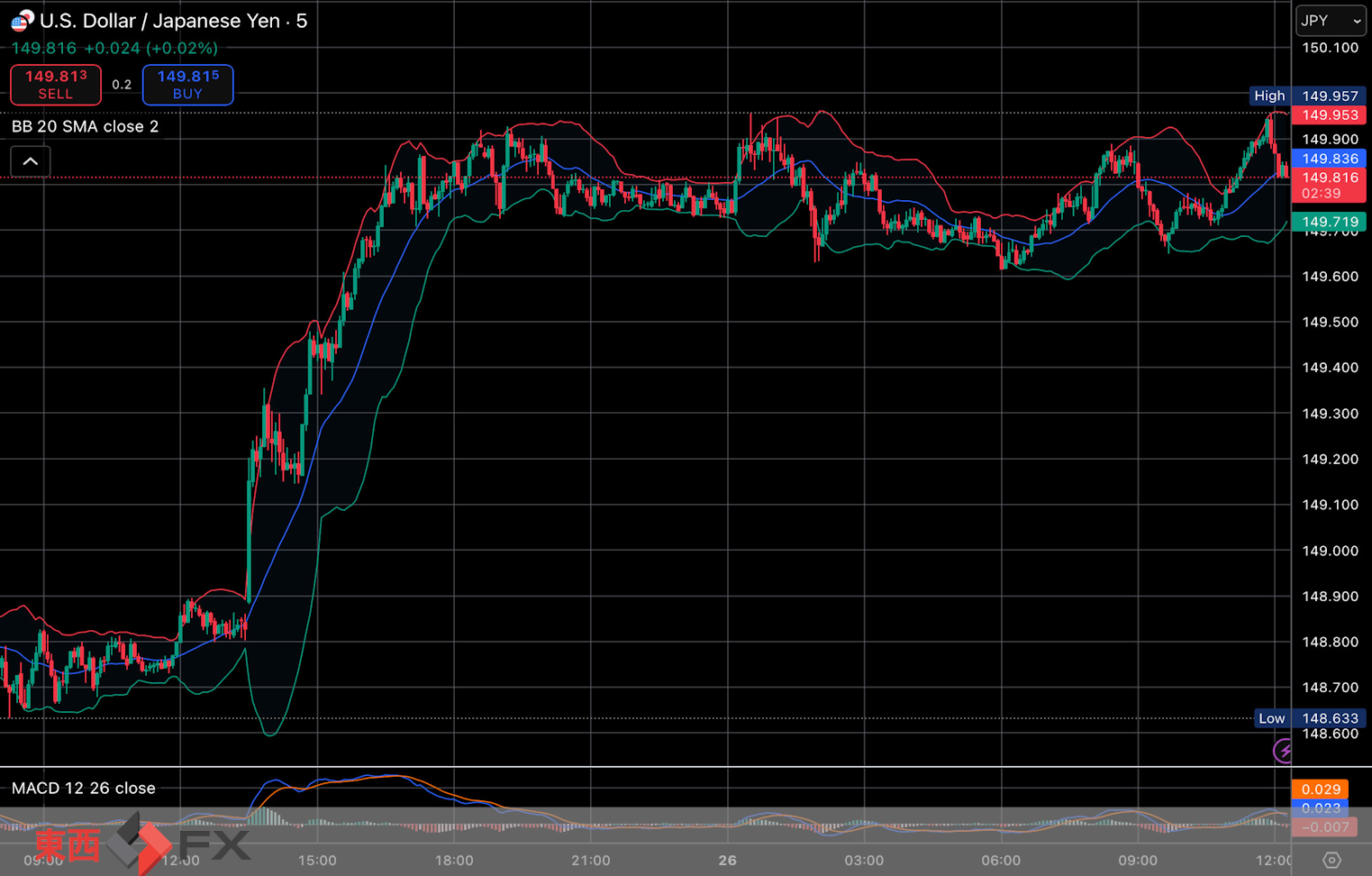Click the purple lightning bolt icon
The width and height of the screenshot is (1372, 876).
coord(1283,750)
